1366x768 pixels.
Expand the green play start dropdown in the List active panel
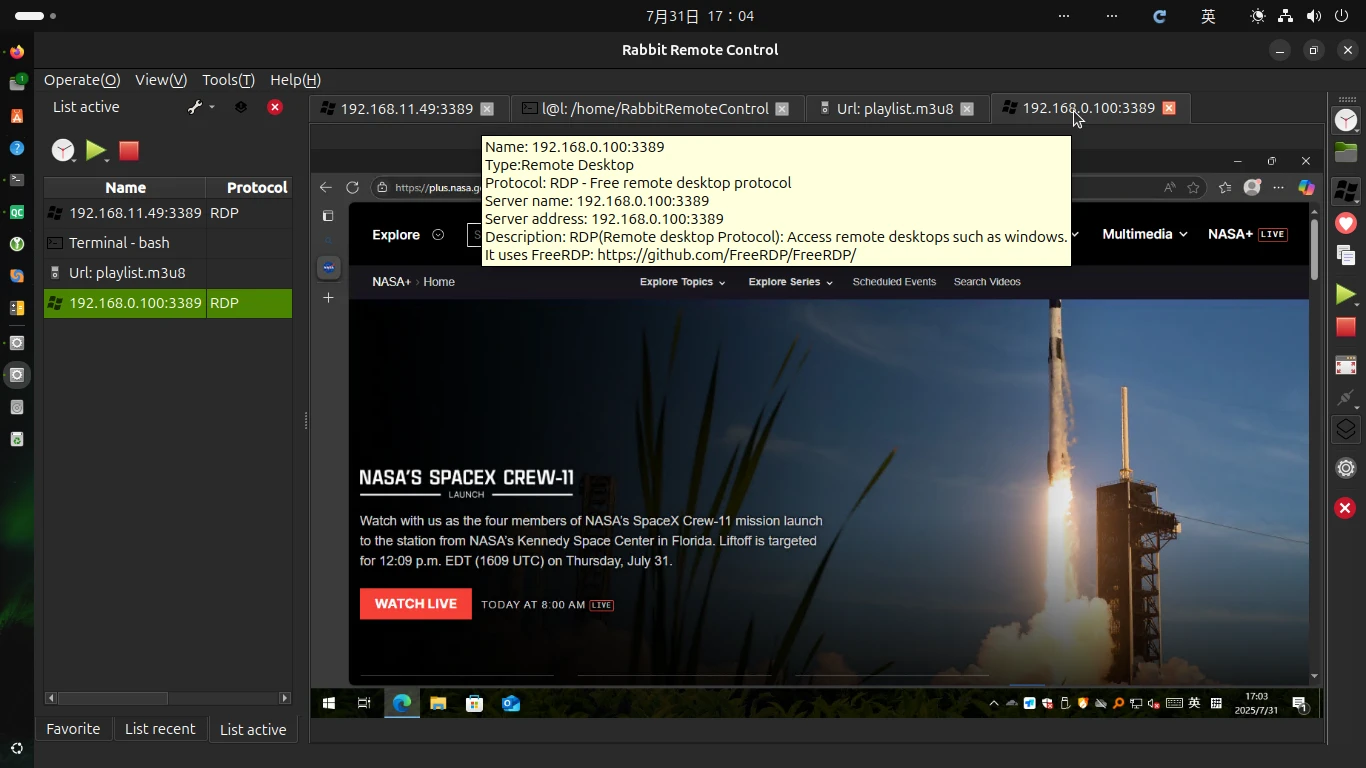[x=97, y=151]
